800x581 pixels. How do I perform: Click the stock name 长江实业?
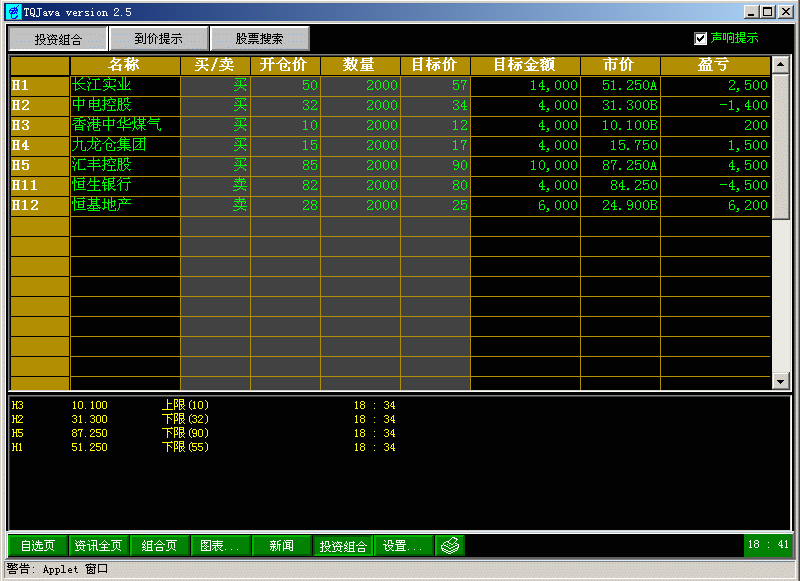(102, 85)
